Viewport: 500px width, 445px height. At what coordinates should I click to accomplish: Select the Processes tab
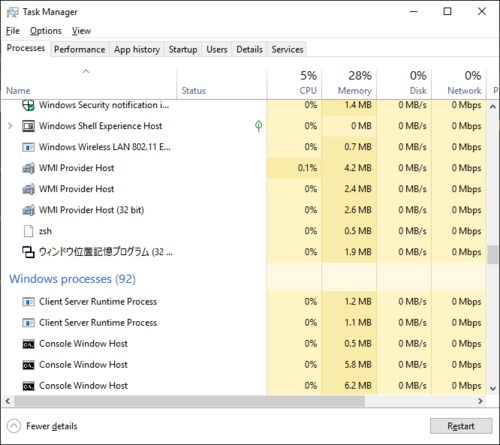click(x=26, y=48)
